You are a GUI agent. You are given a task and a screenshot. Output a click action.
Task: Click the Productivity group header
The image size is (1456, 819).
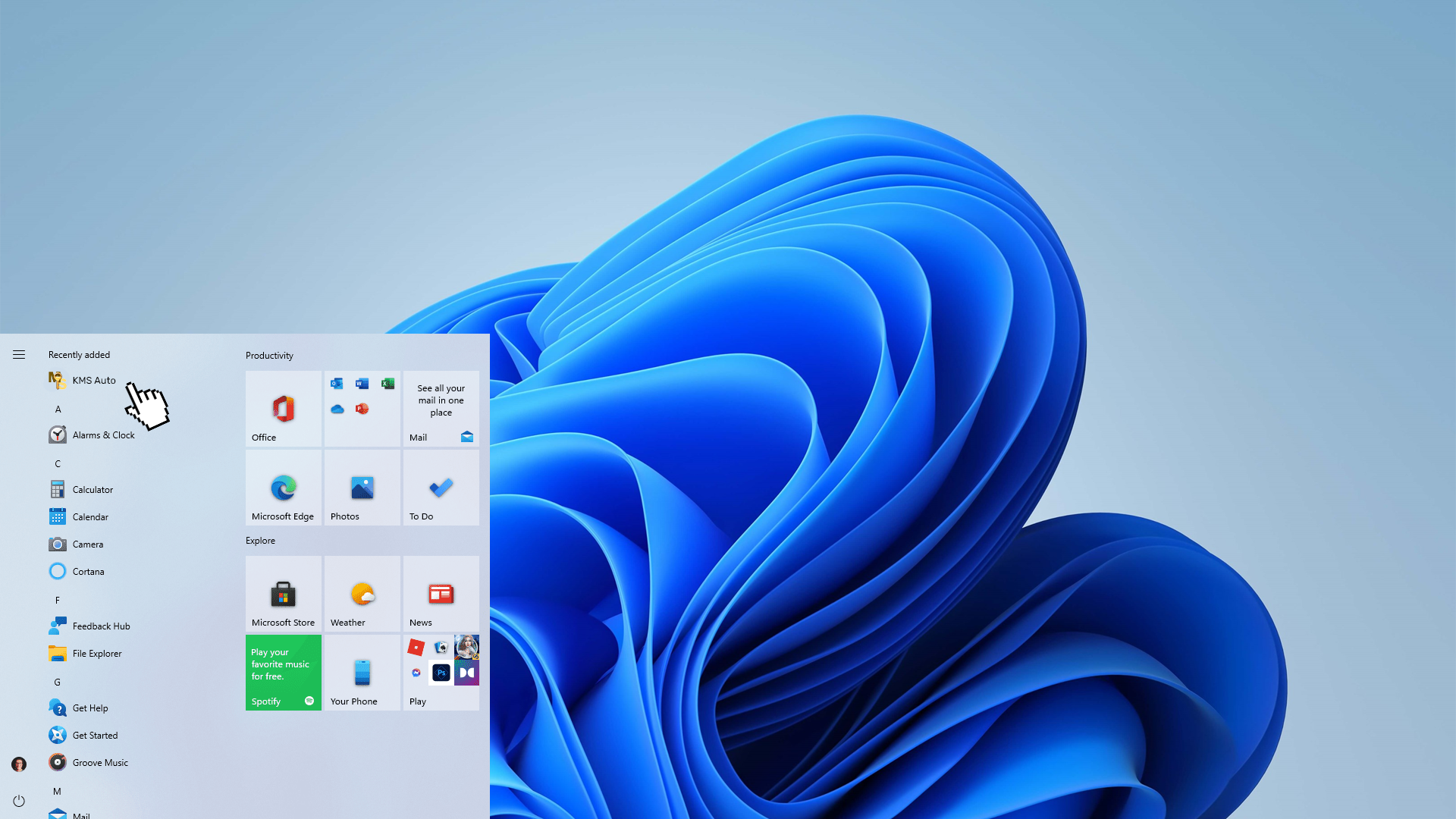coord(269,355)
